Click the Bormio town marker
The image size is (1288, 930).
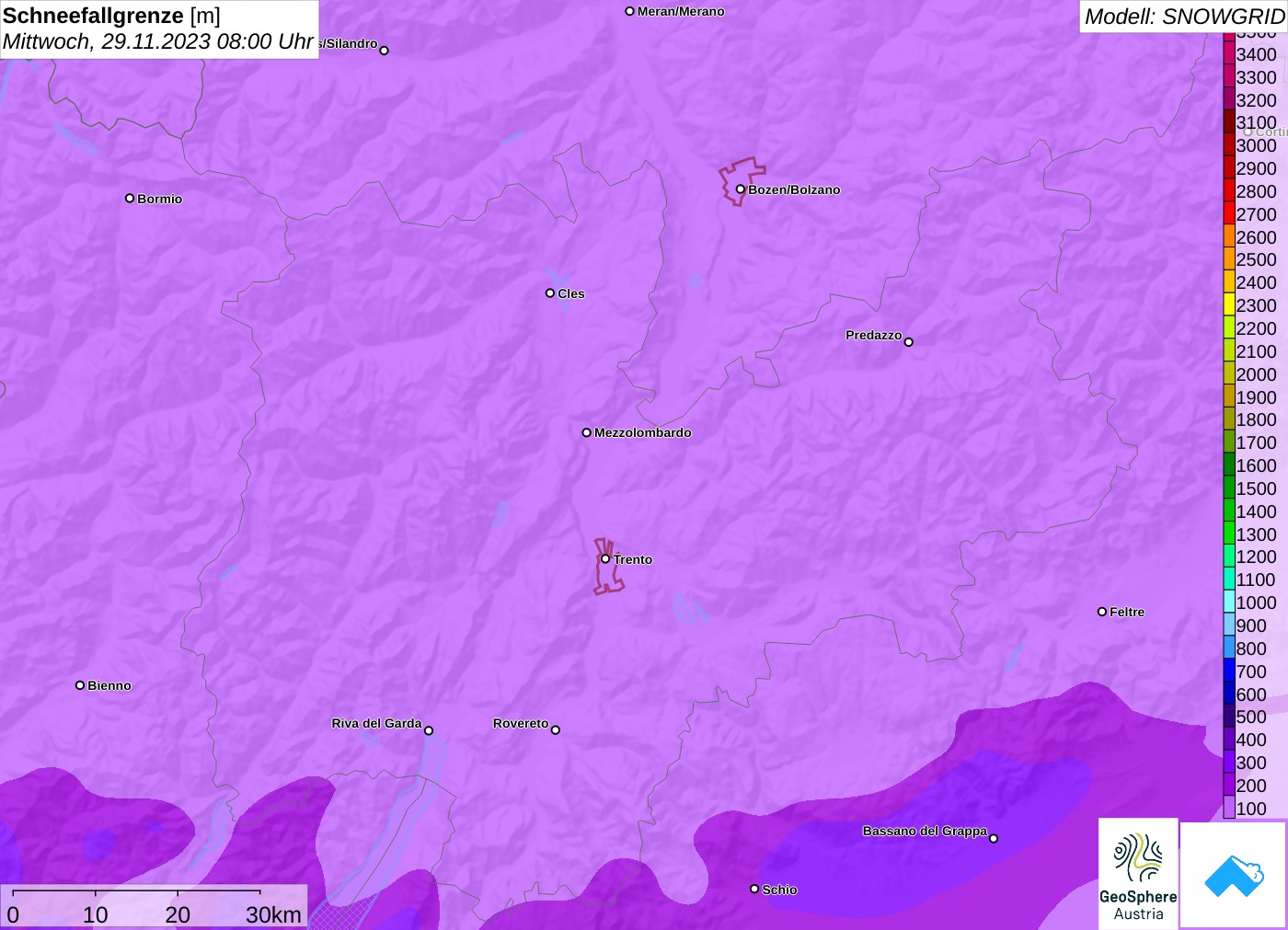click(x=130, y=198)
